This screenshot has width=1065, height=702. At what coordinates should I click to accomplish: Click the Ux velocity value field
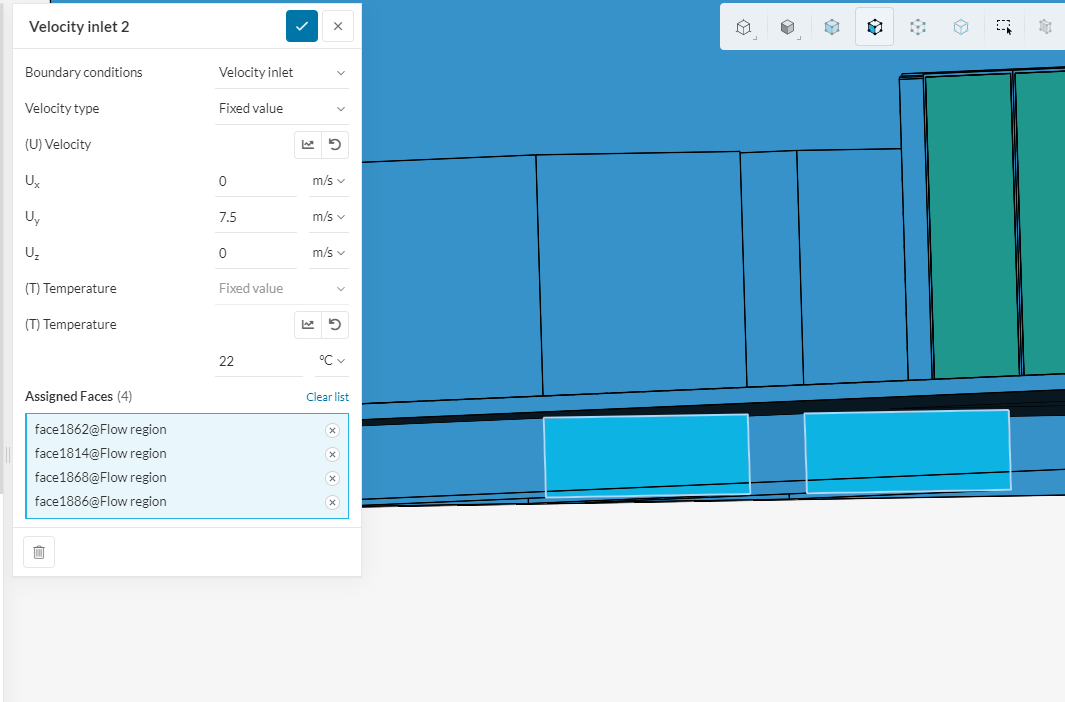[255, 181]
